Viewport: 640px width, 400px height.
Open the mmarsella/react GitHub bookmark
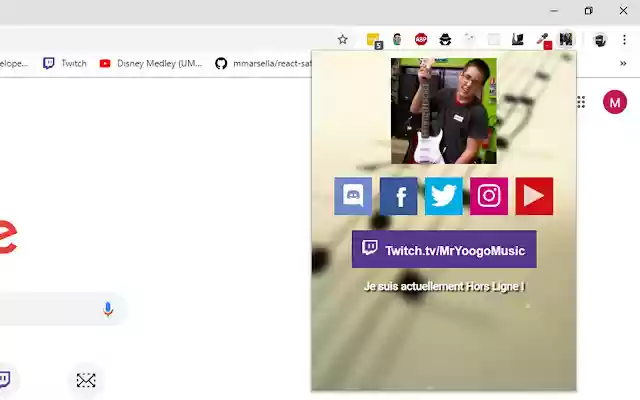[263, 63]
